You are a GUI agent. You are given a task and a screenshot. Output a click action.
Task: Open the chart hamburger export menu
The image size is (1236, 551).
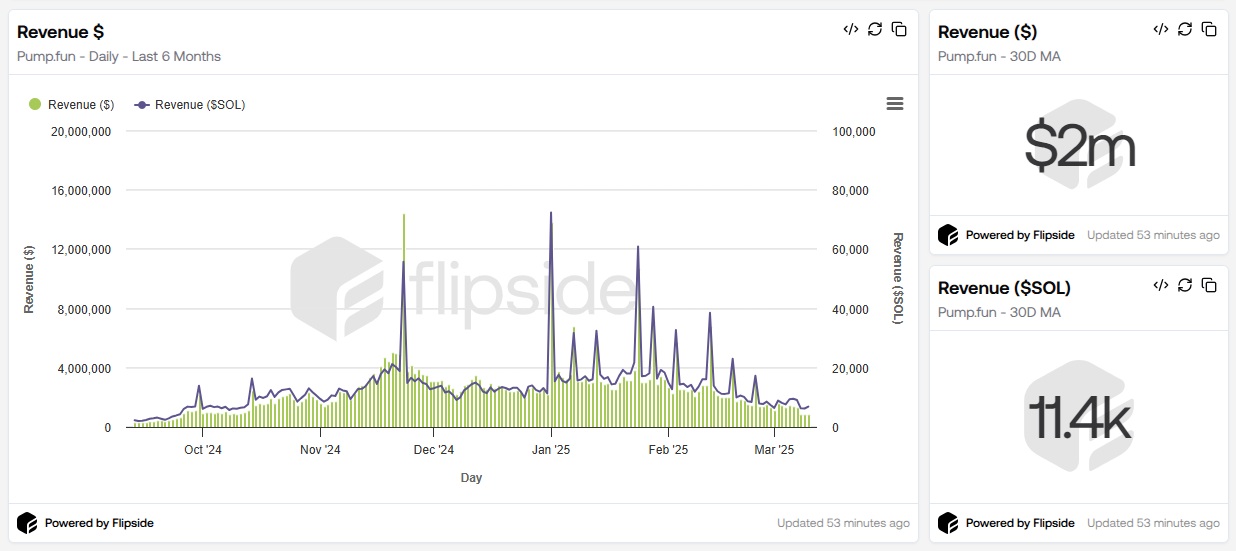click(x=895, y=104)
